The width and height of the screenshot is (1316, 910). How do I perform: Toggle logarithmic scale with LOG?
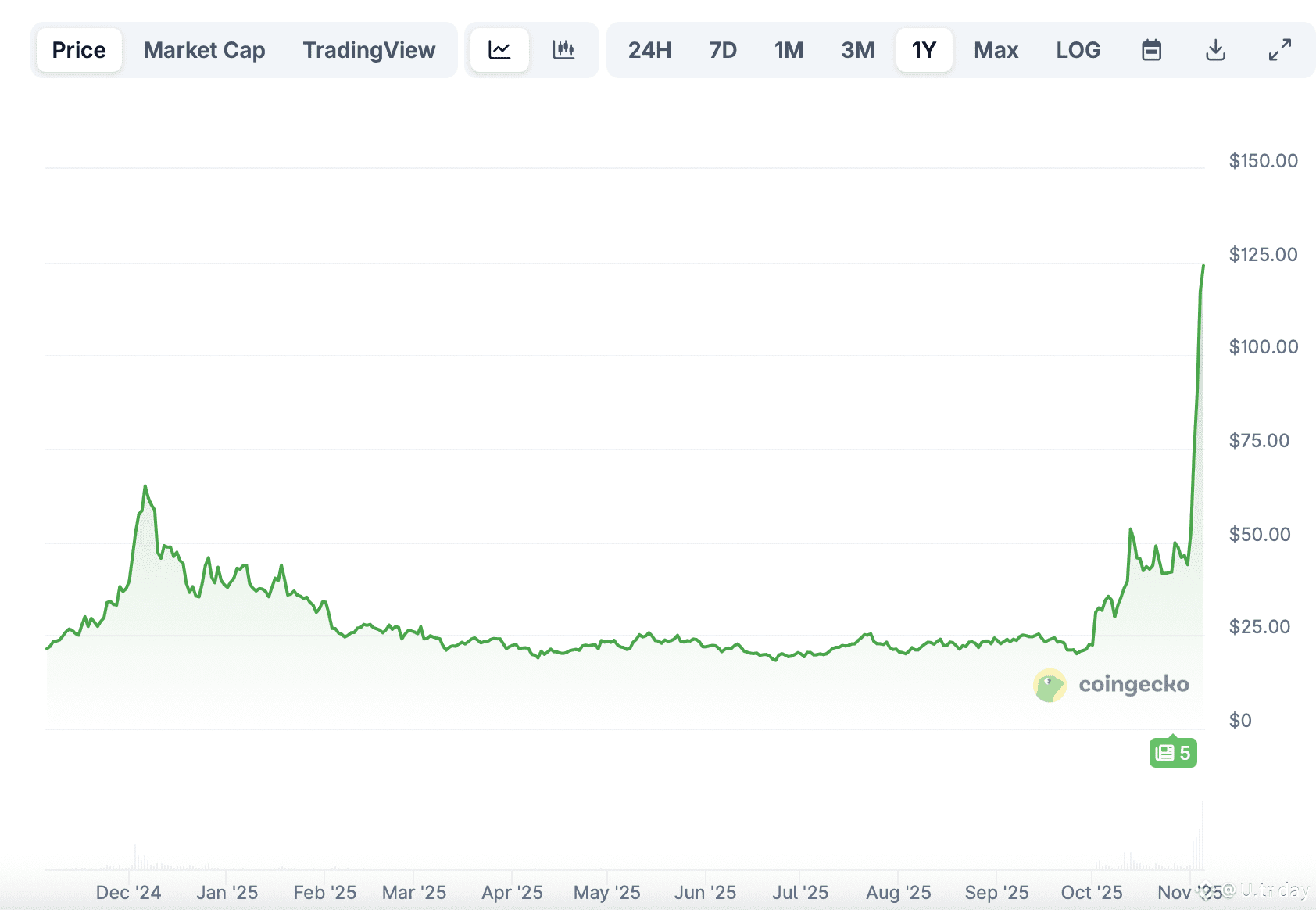coord(1078,49)
